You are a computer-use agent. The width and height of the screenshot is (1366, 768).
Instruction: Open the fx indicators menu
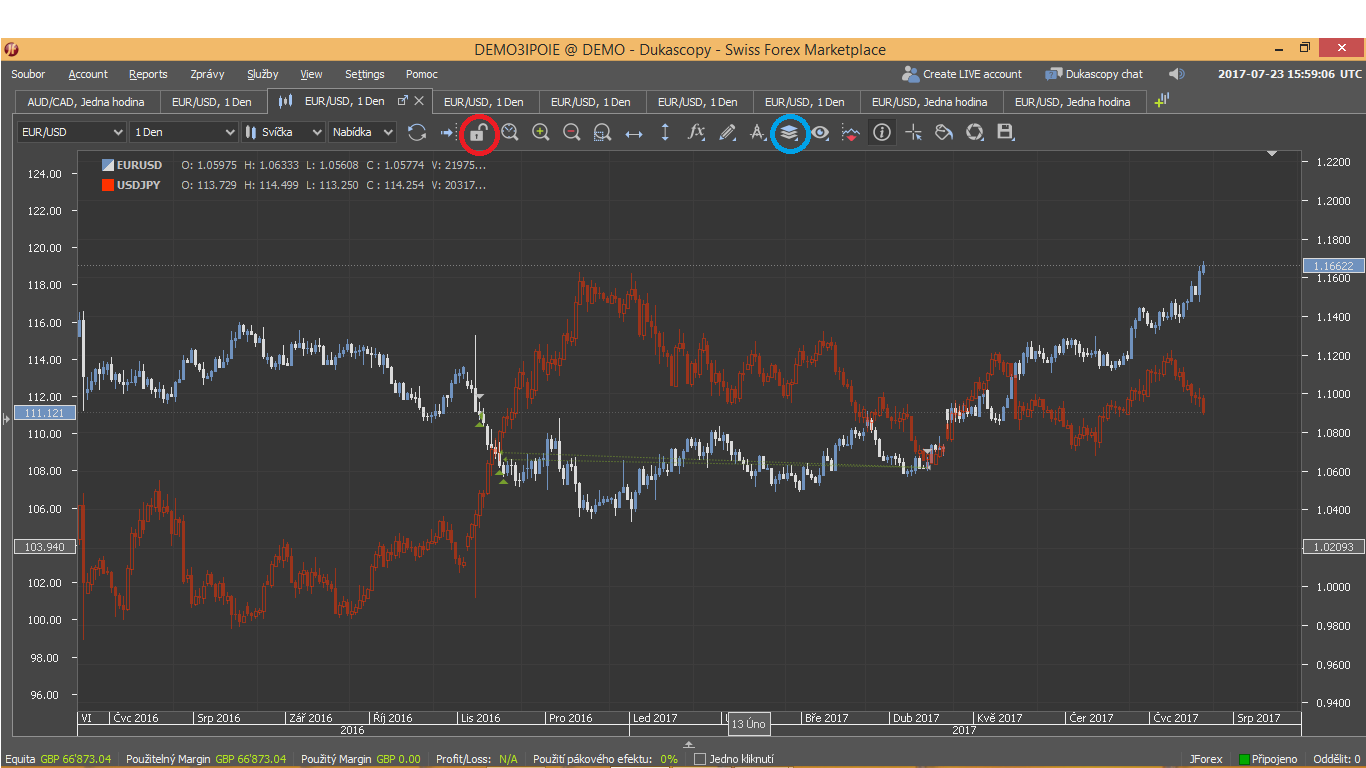tap(697, 132)
